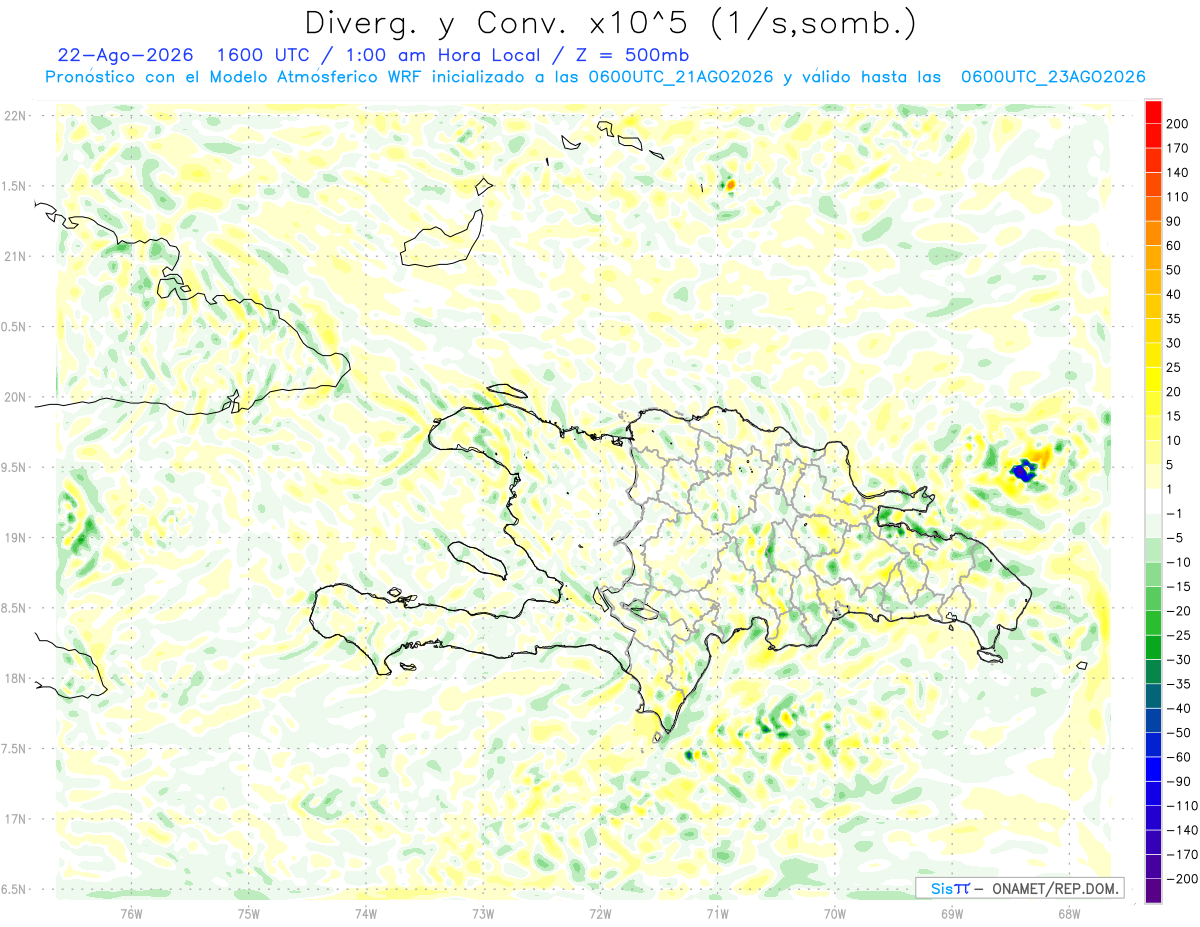1200x927 pixels.
Task: Click the '19N' latitude label
Action: pos(14,538)
